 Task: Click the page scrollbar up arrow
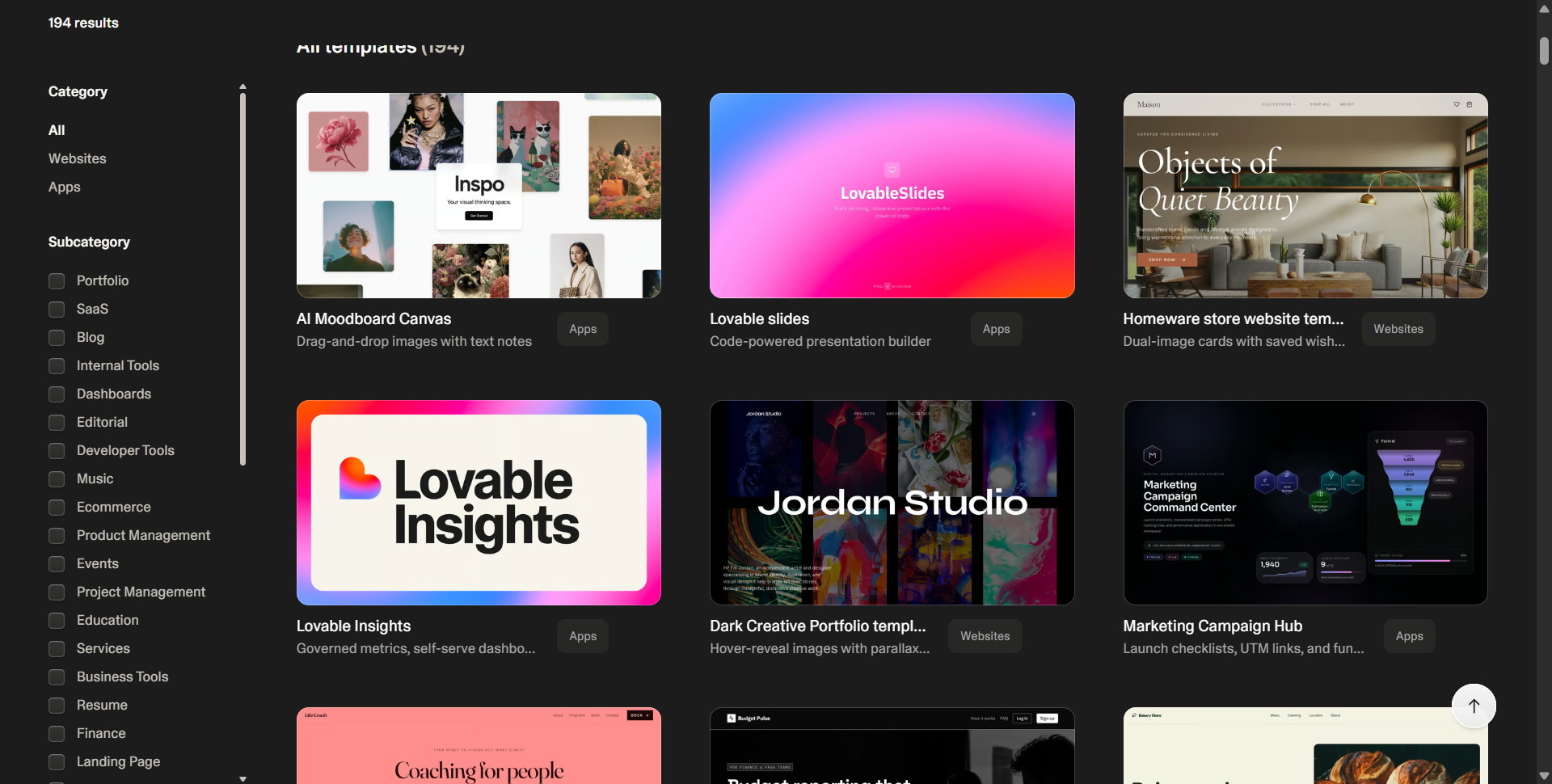pyautogui.click(x=1544, y=8)
